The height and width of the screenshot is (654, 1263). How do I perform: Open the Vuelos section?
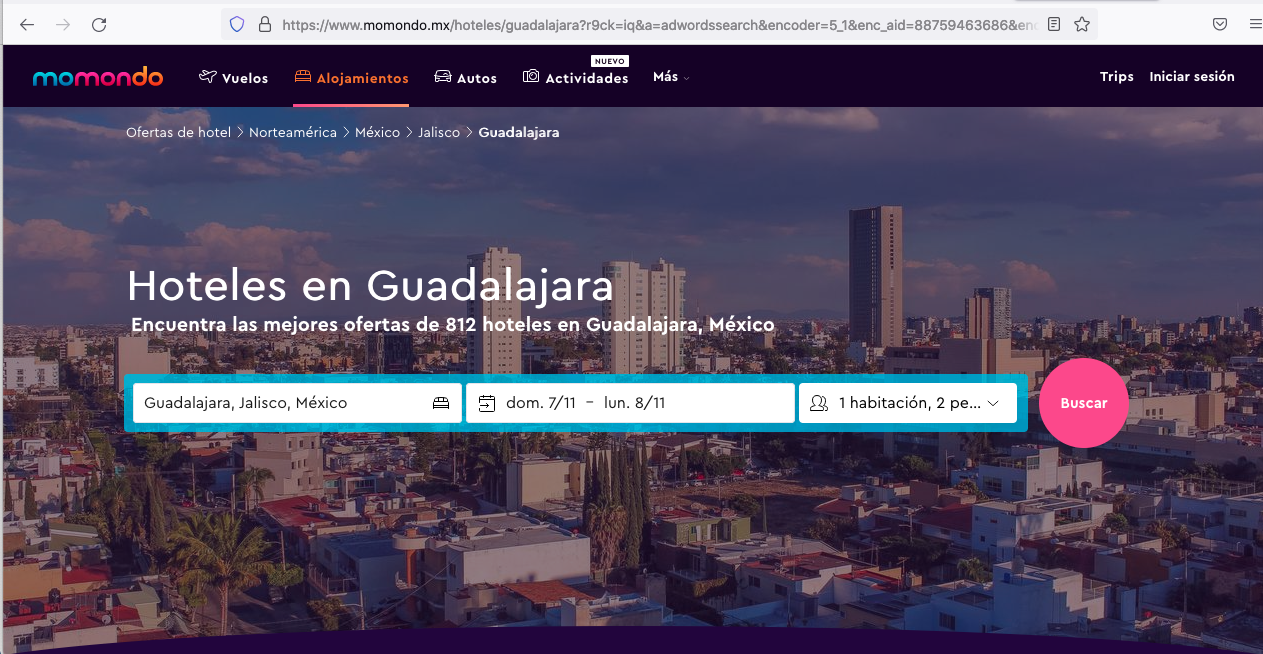click(234, 78)
